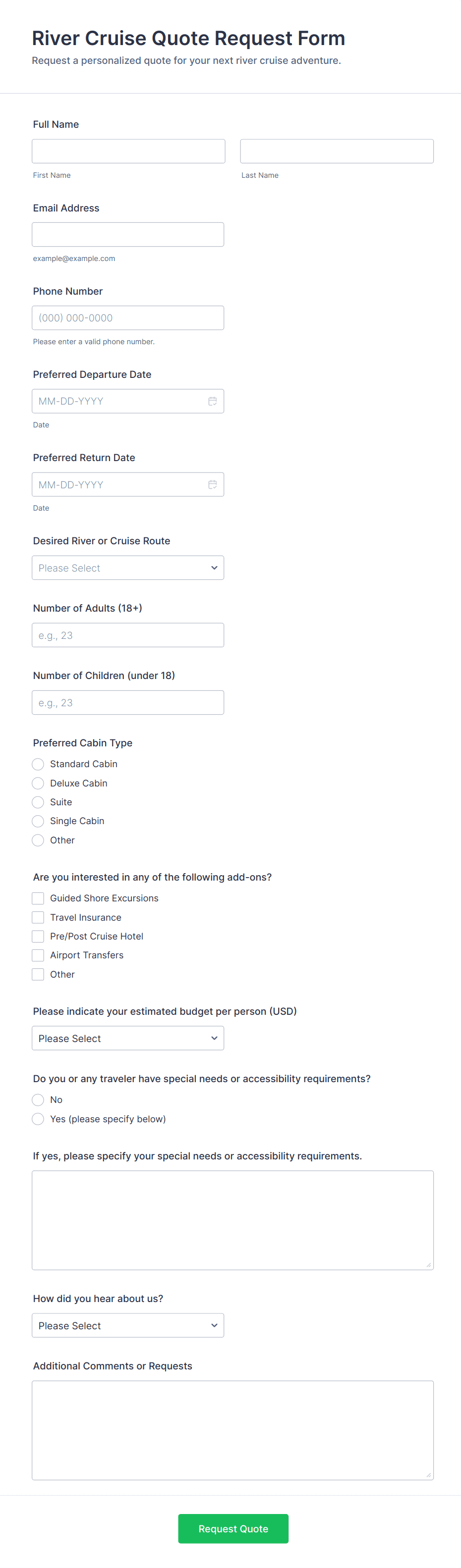The image size is (461, 1568).
Task: Open return date calendar picker icon
Action: click(x=213, y=484)
